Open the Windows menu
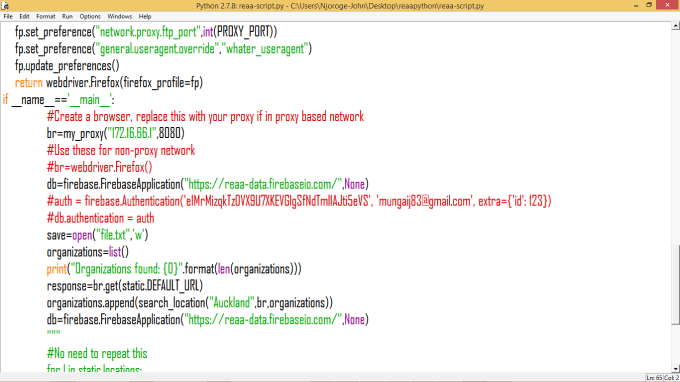680x382 pixels. [x=119, y=16]
